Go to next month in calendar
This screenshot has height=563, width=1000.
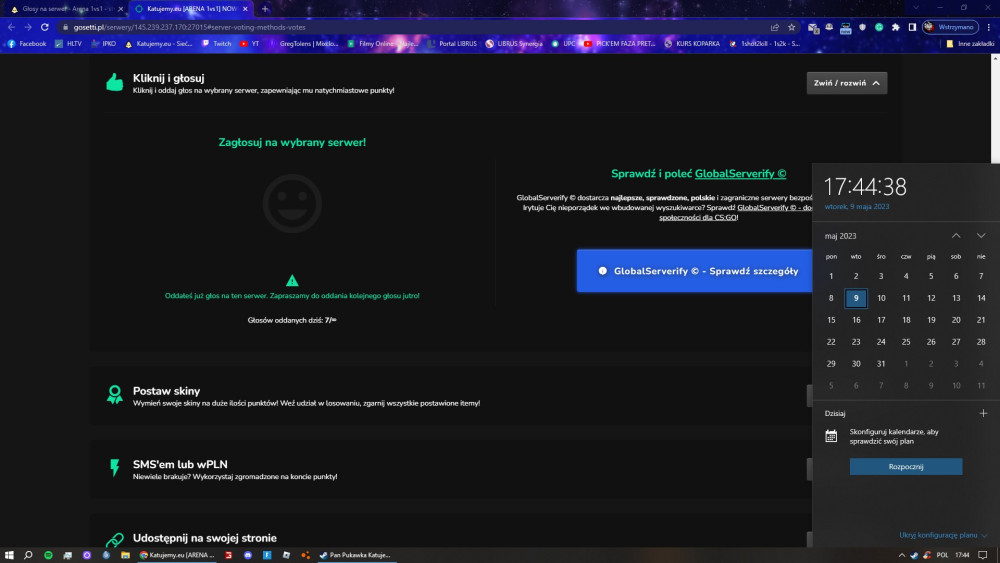[981, 236]
